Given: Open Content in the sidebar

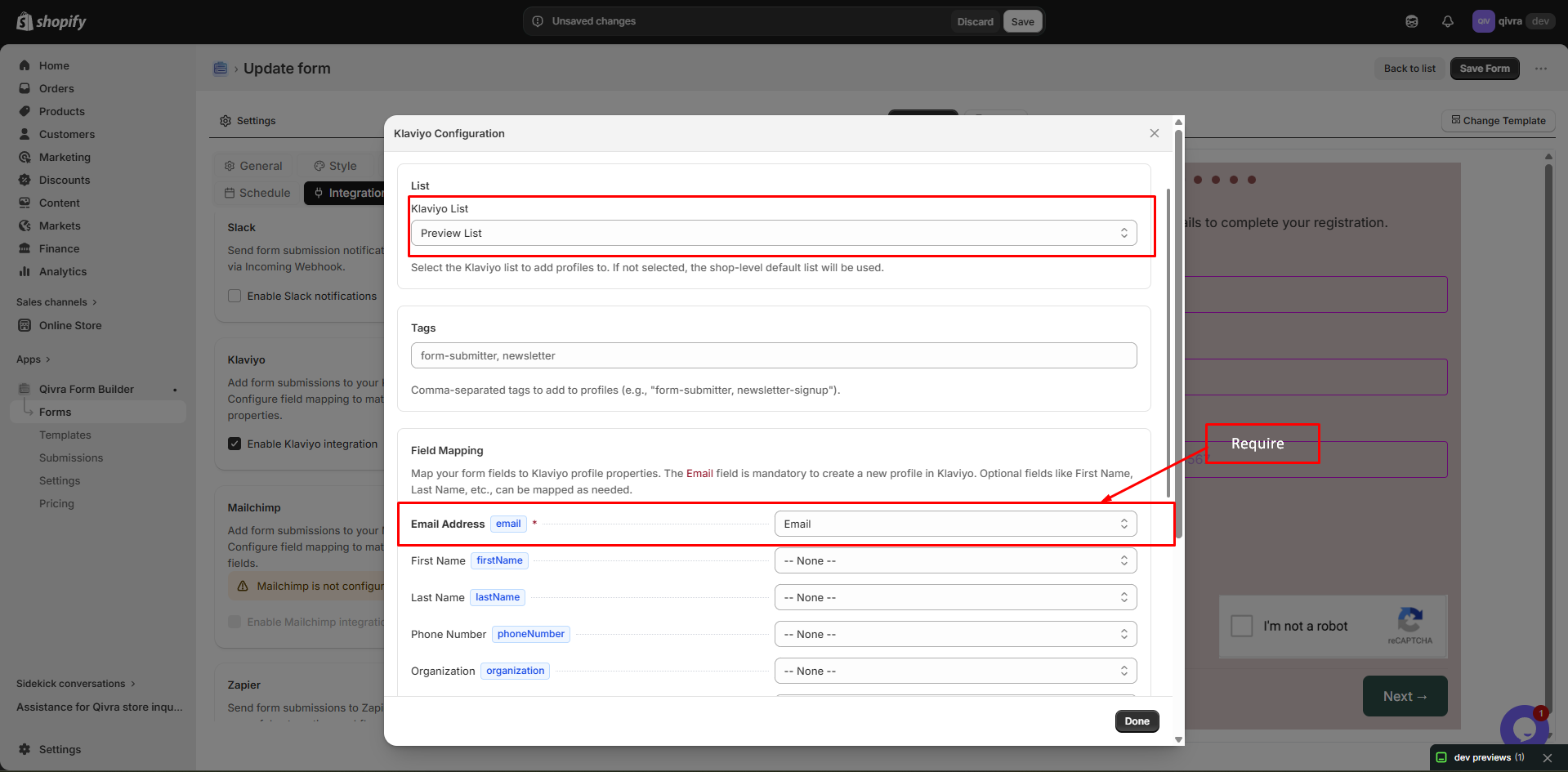Looking at the screenshot, I should pos(59,203).
